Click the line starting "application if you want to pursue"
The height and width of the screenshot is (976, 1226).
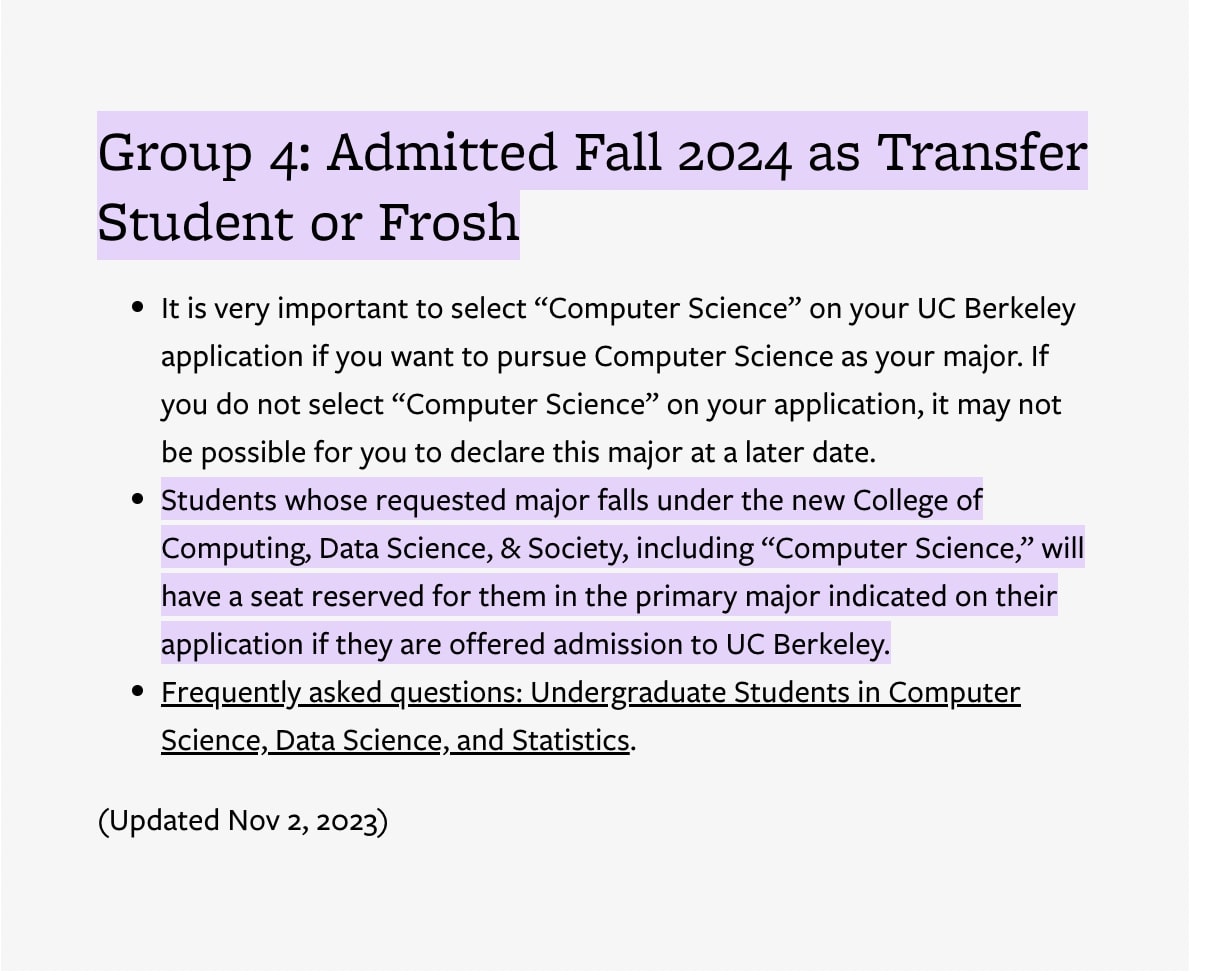tap(605, 356)
